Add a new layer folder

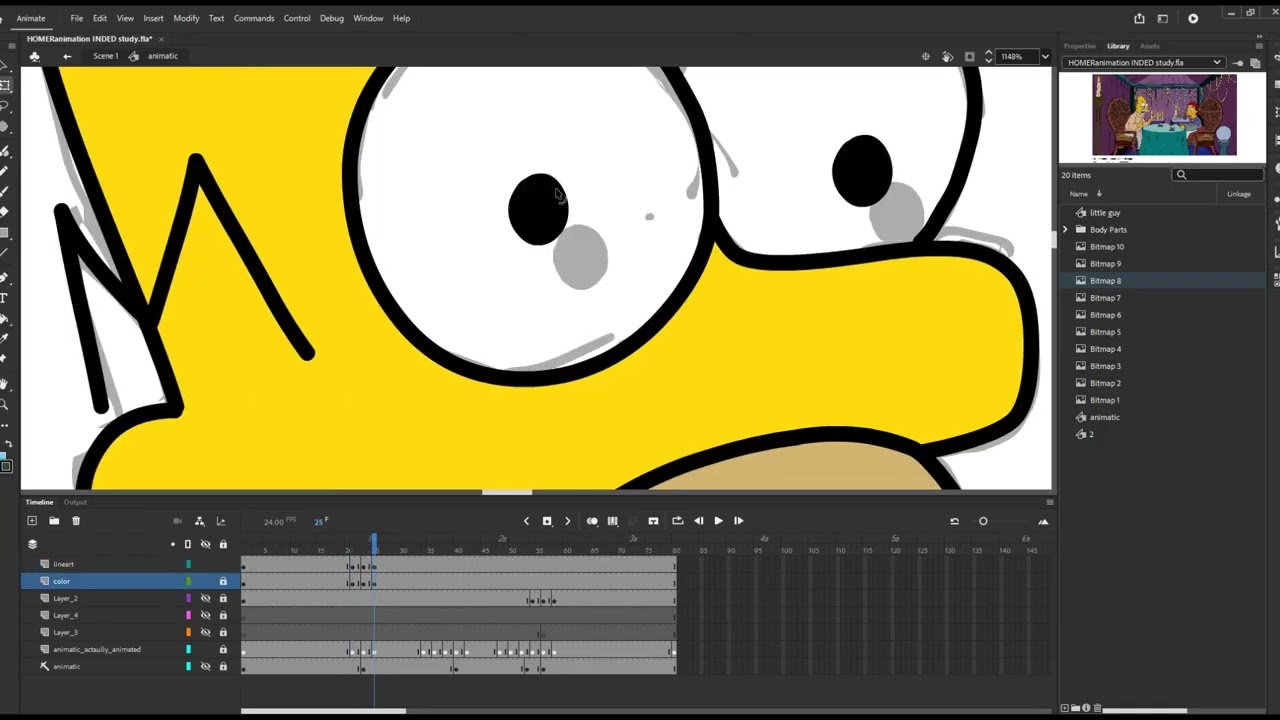click(54, 521)
